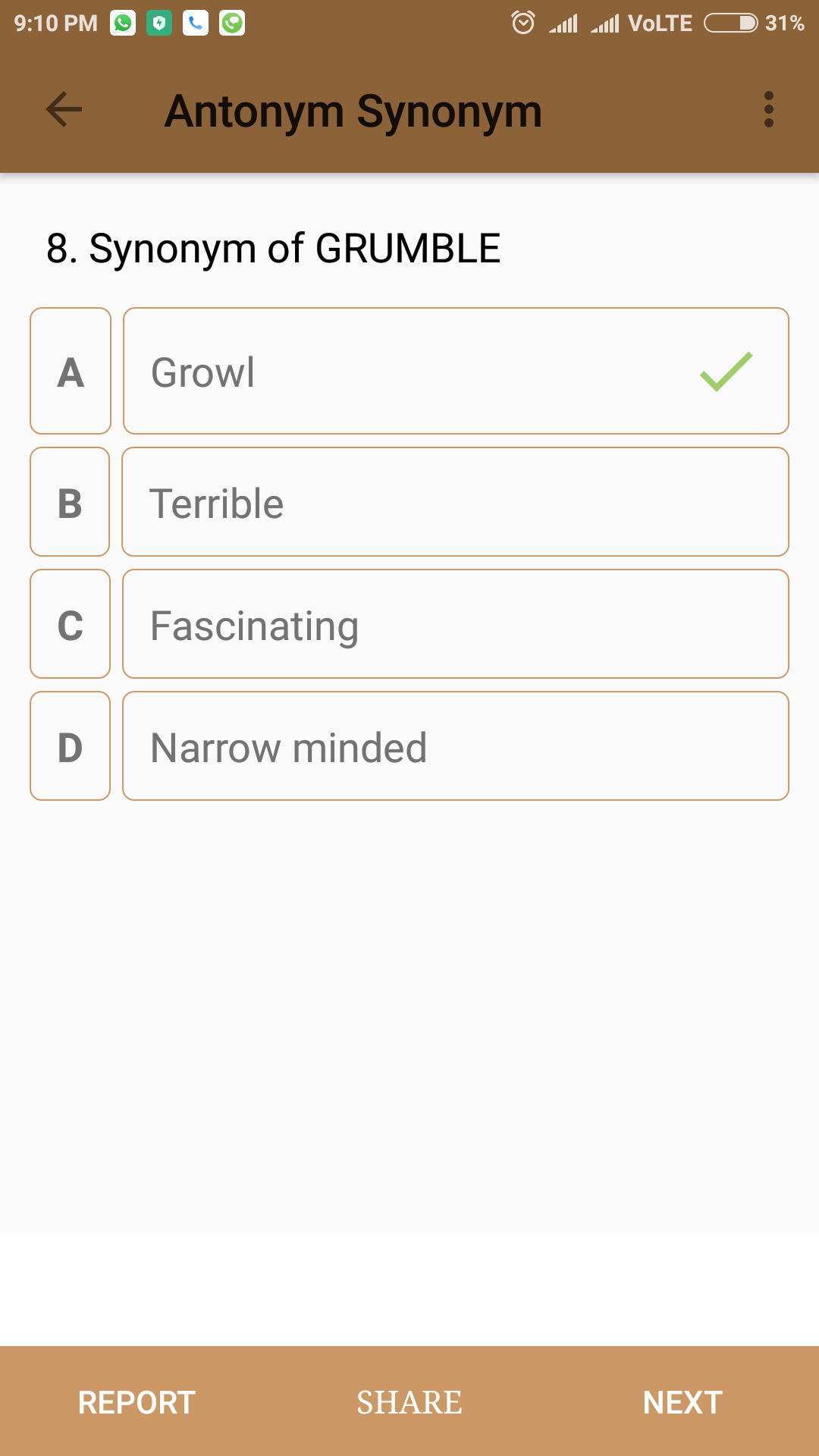819x1456 pixels.
Task: Tap the SHARE button
Action: pyautogui.click(x=409, y=1402)
